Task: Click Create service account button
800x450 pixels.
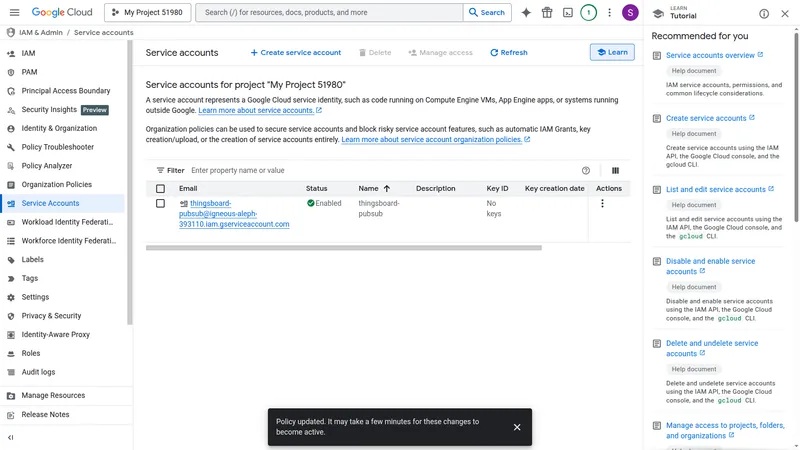Action: click(295, 53)
